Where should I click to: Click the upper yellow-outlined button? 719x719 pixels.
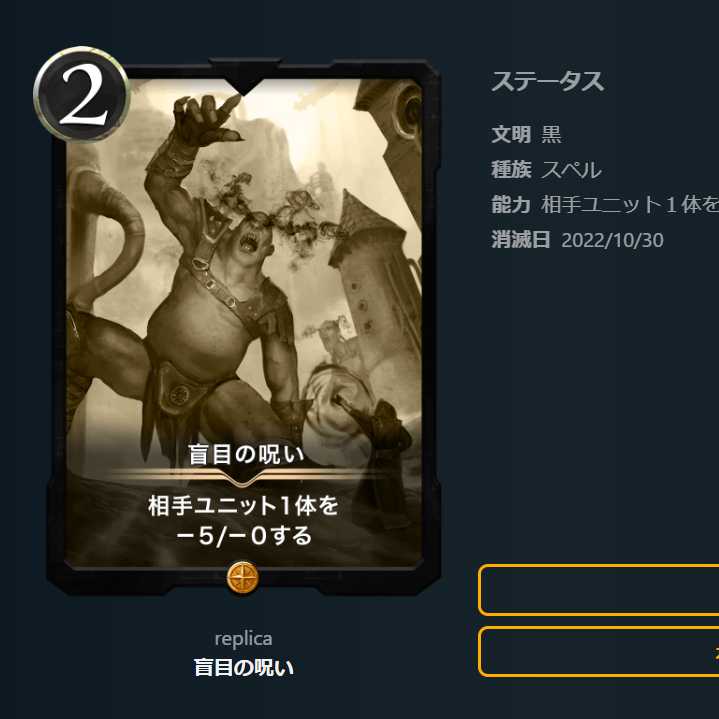598,590
